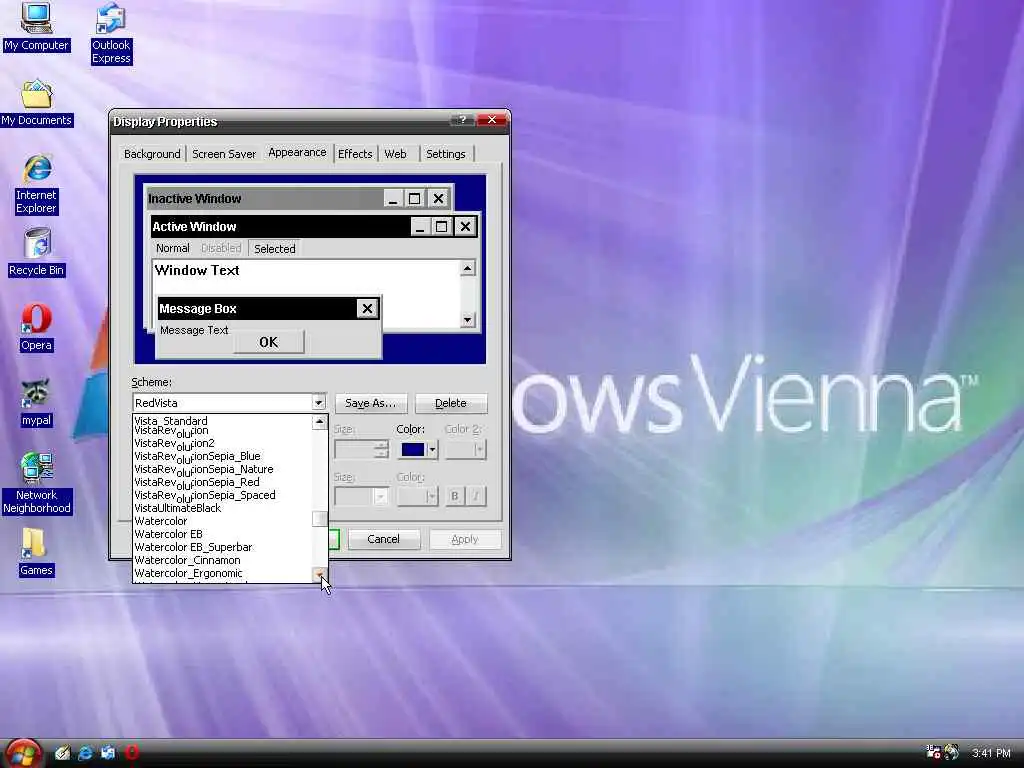Image resolution: width=1024 pixels, height=768 pixels.
Task: Click the Start orb on the taskbar
Action: click(24, 754)
